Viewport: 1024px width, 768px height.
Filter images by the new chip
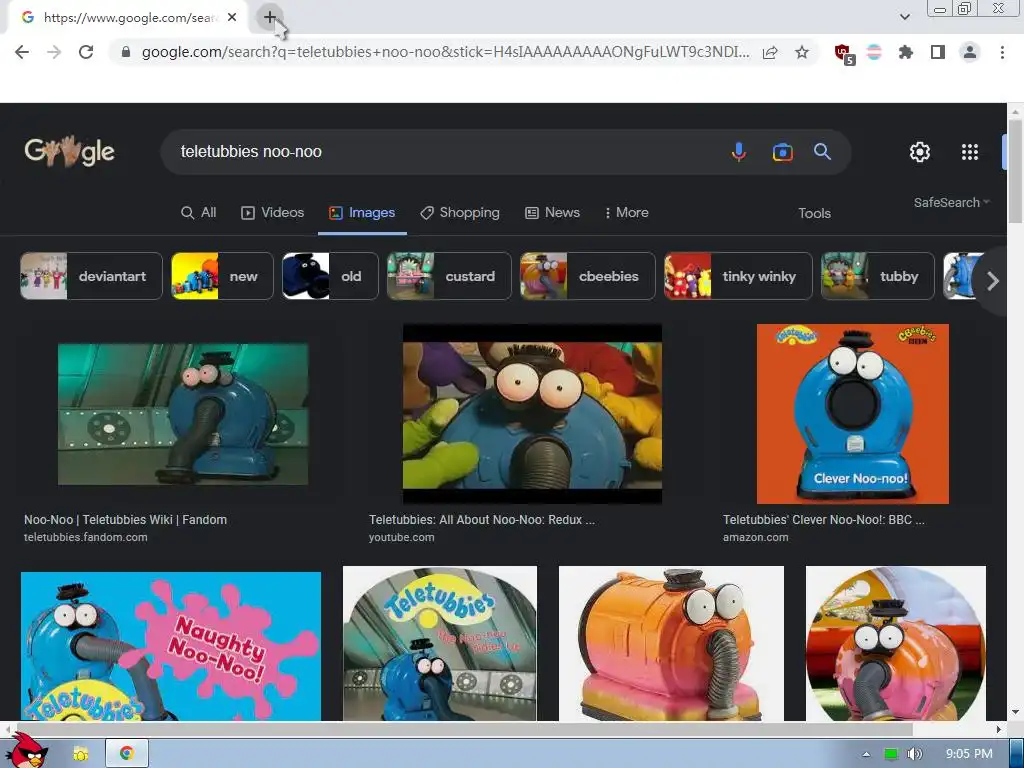coord(222,276)
